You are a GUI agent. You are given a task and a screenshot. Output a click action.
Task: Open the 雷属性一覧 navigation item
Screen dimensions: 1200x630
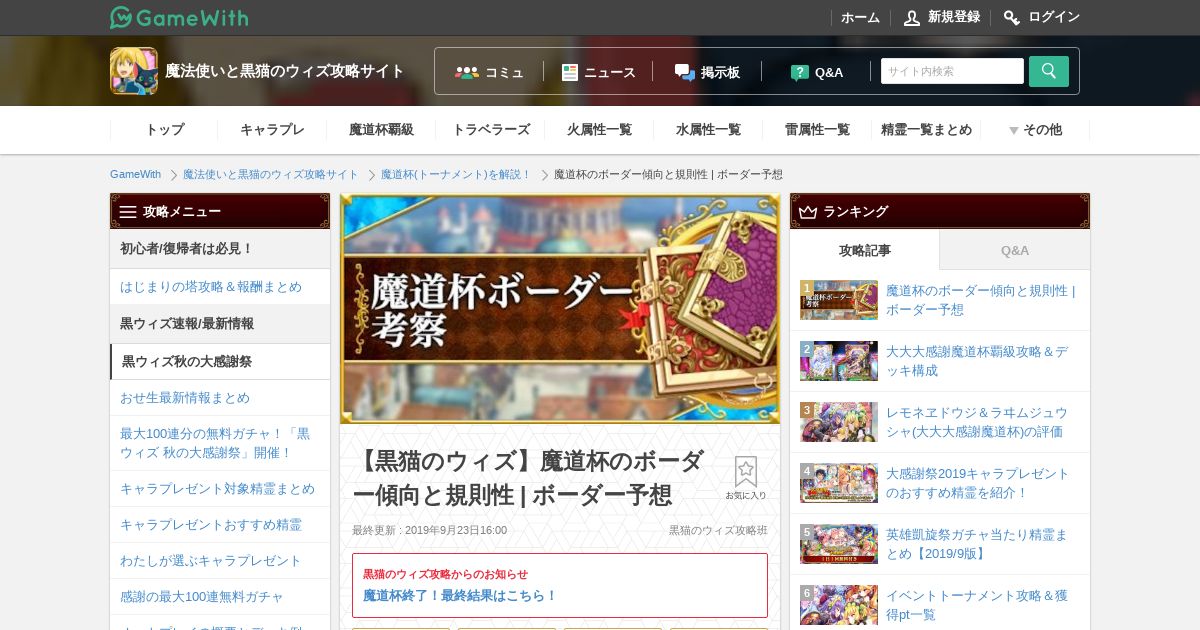pos(817,130)
